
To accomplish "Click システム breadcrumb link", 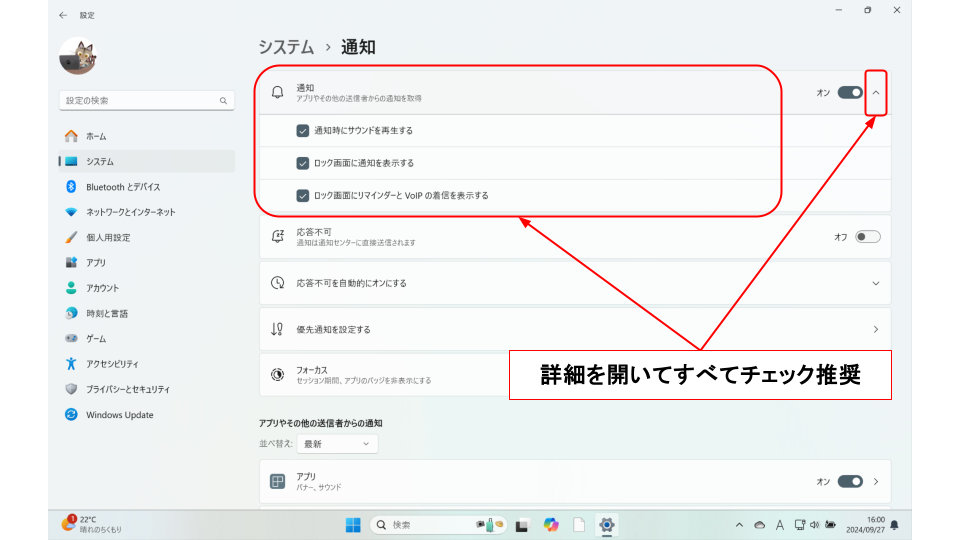I will click(285, 47).
